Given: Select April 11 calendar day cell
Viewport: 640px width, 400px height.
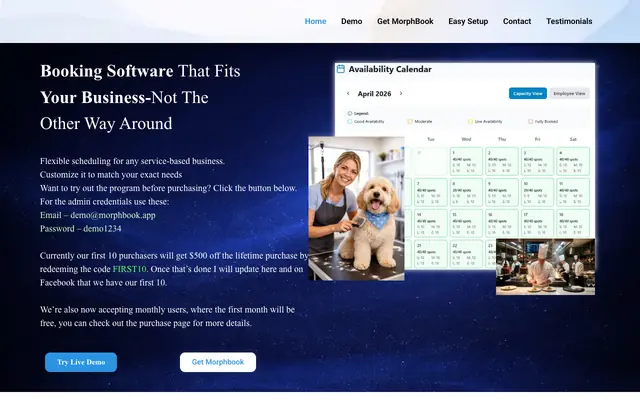Looking at the screenshot, I should click(x=573, y=192).
